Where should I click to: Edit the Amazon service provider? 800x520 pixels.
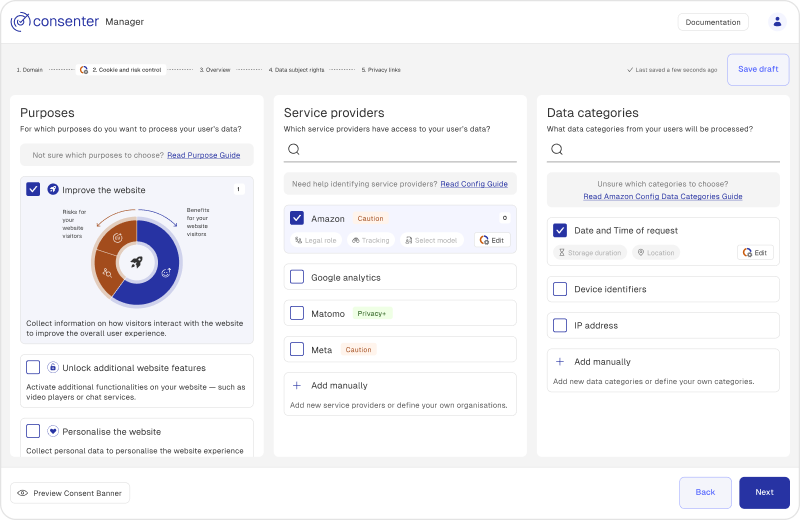[492, 240]
